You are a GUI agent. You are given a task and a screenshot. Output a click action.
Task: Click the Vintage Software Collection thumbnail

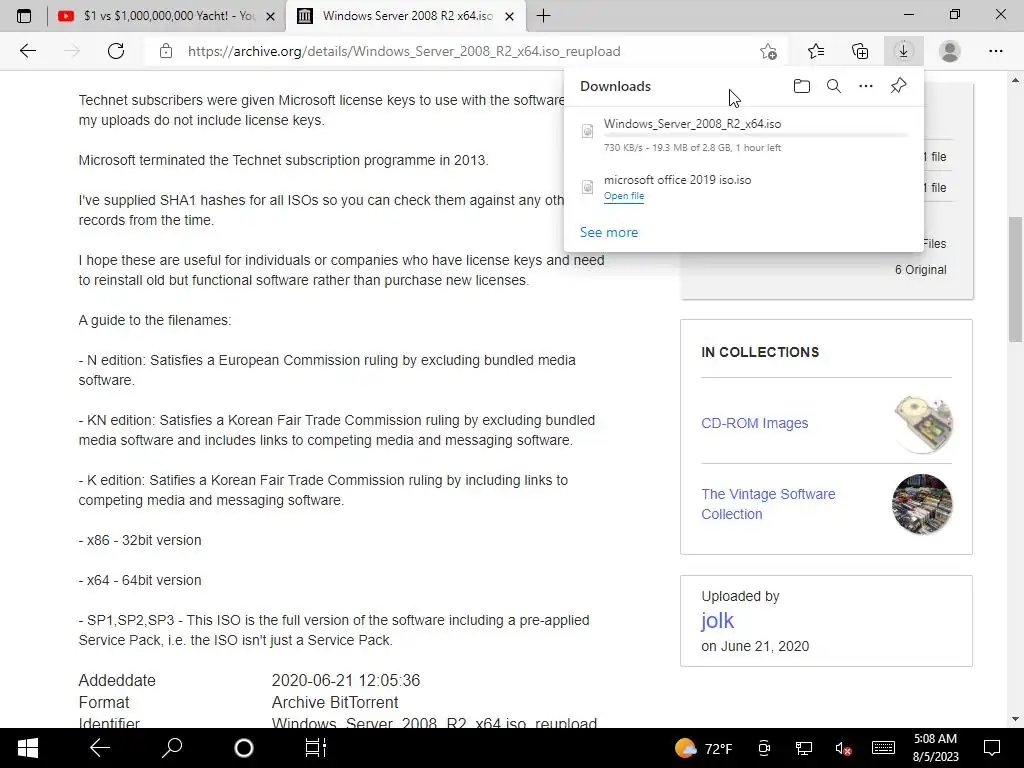click(922, 504)
